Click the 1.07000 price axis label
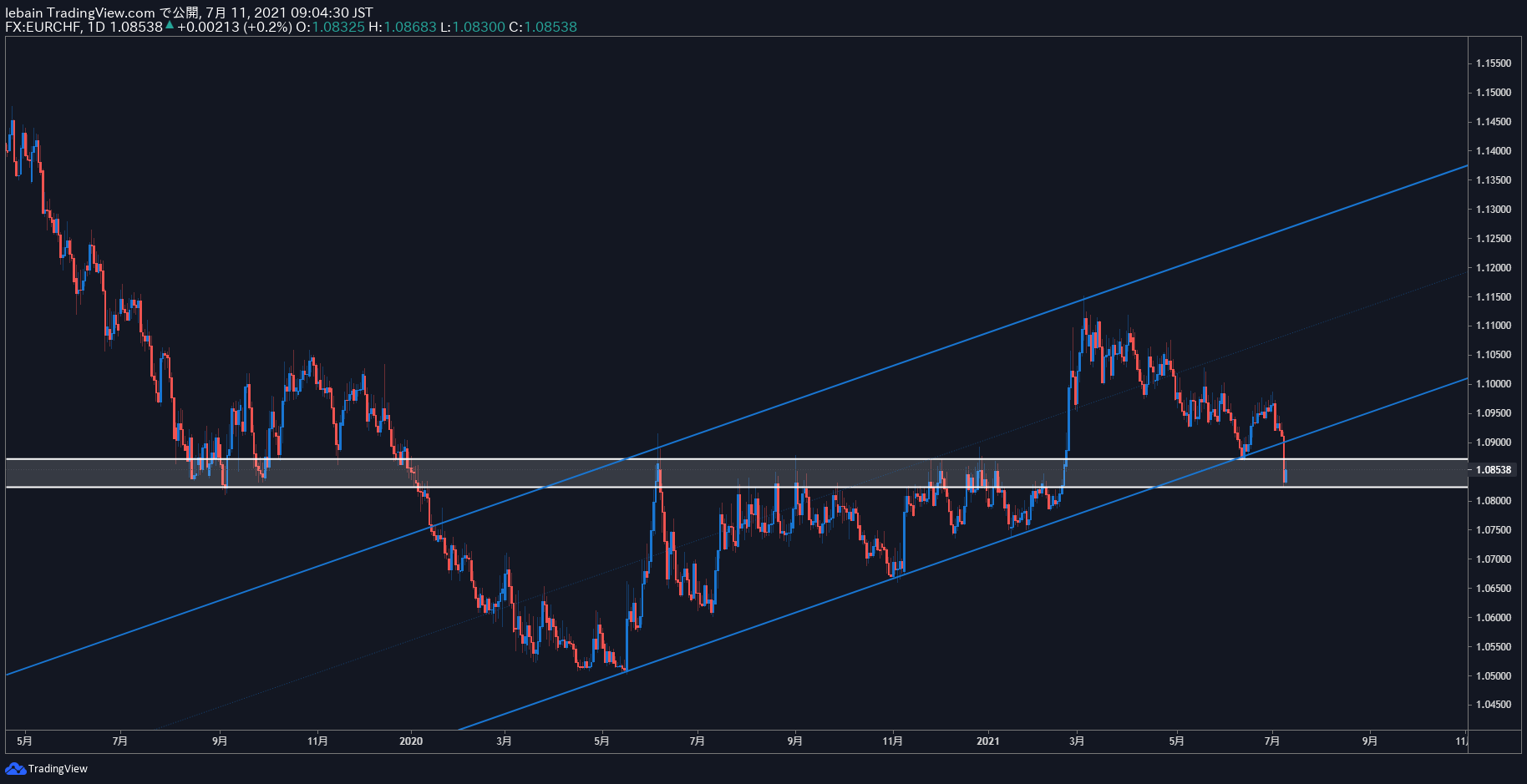Image resolution: width=1527 pixels, height=784 pixels. (1494, 559)
